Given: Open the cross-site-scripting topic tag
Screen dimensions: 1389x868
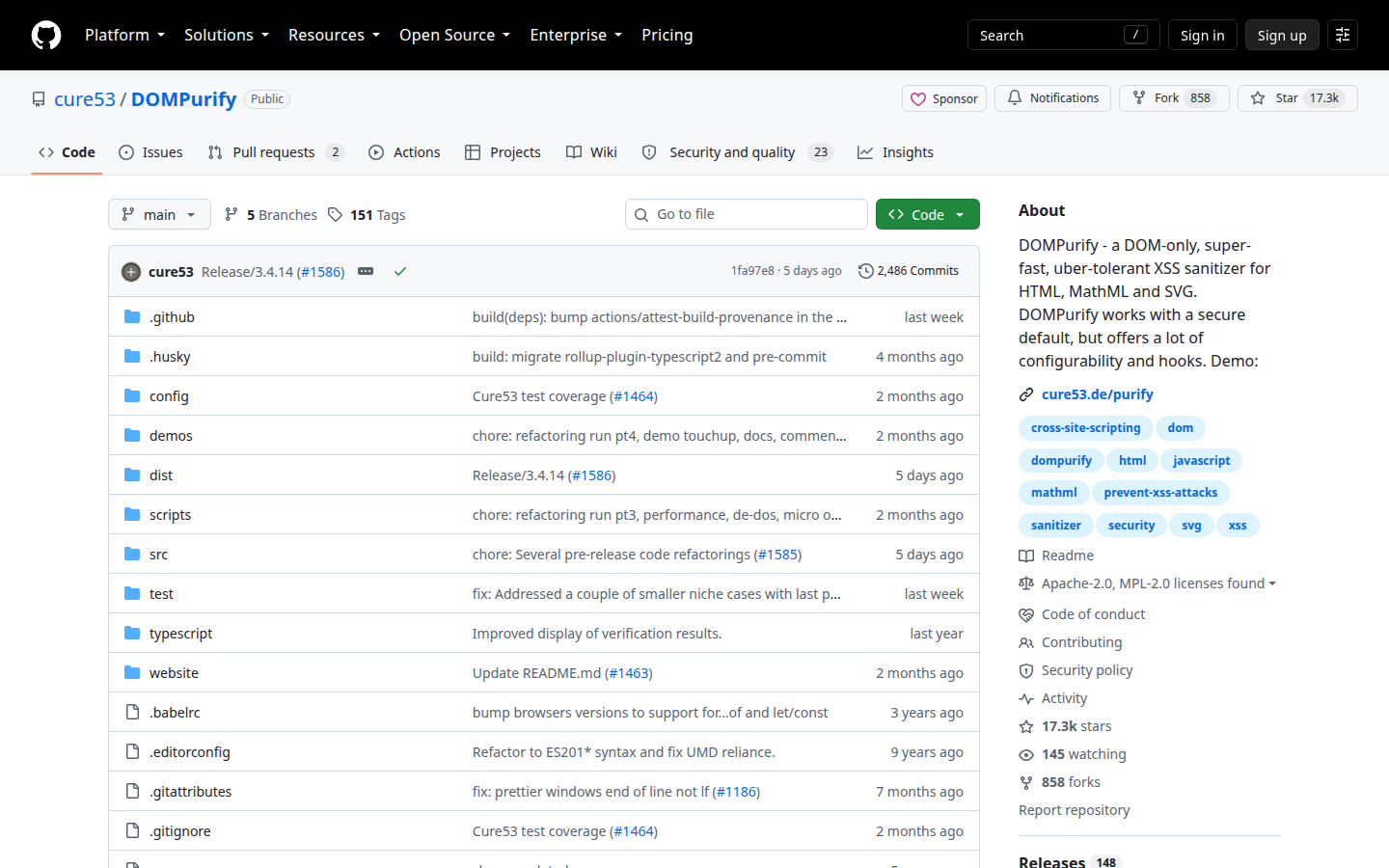Looking at the screenshot, I should coord(1086,428).
